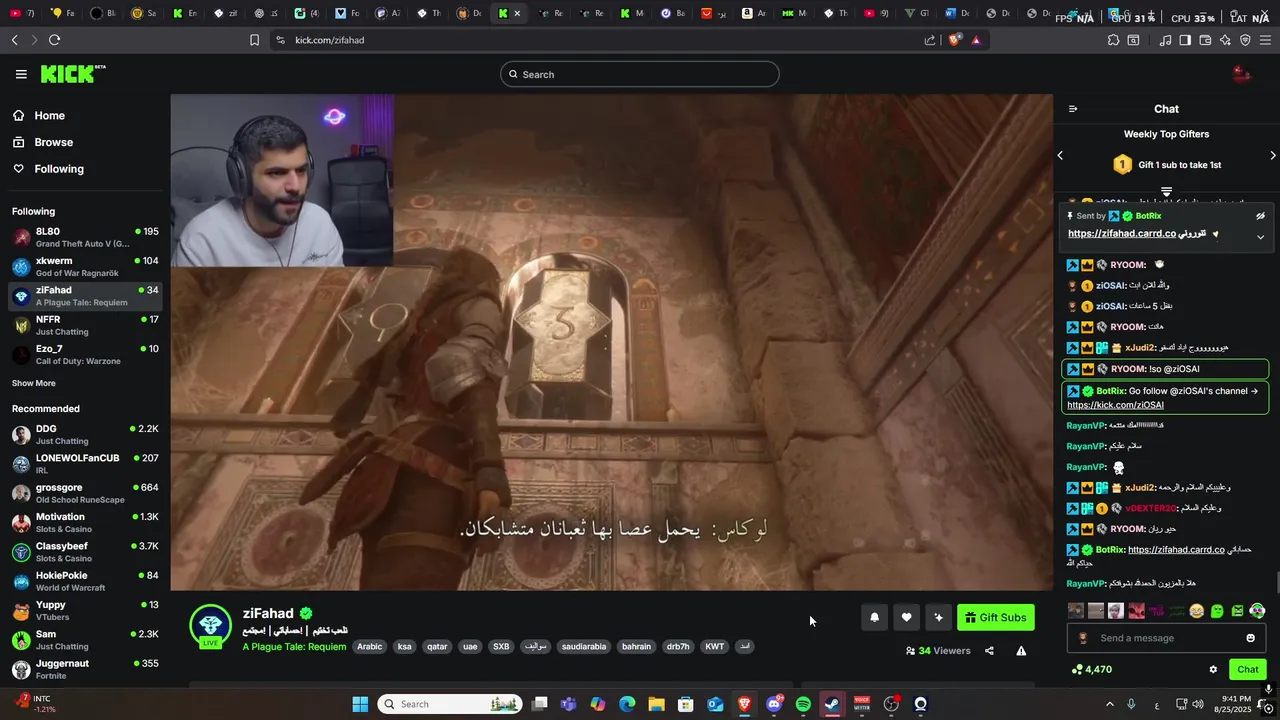Image resolution: width=1280 pixels, height=720 pixels.
Task: Click the A Plague Tale: Requiem category link
Action: tap(294, 647)
